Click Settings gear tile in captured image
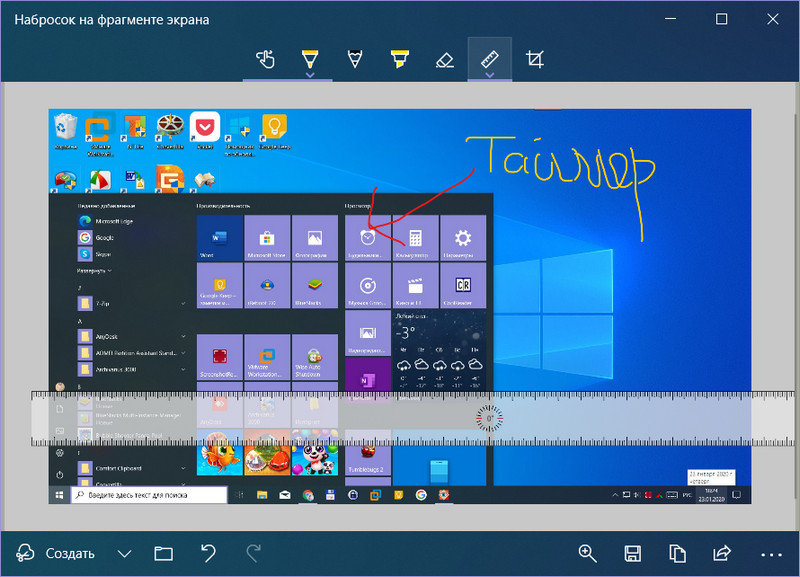The height and width of the screenshot is (577, 800). pyautogui.click(x=463, y=238)
